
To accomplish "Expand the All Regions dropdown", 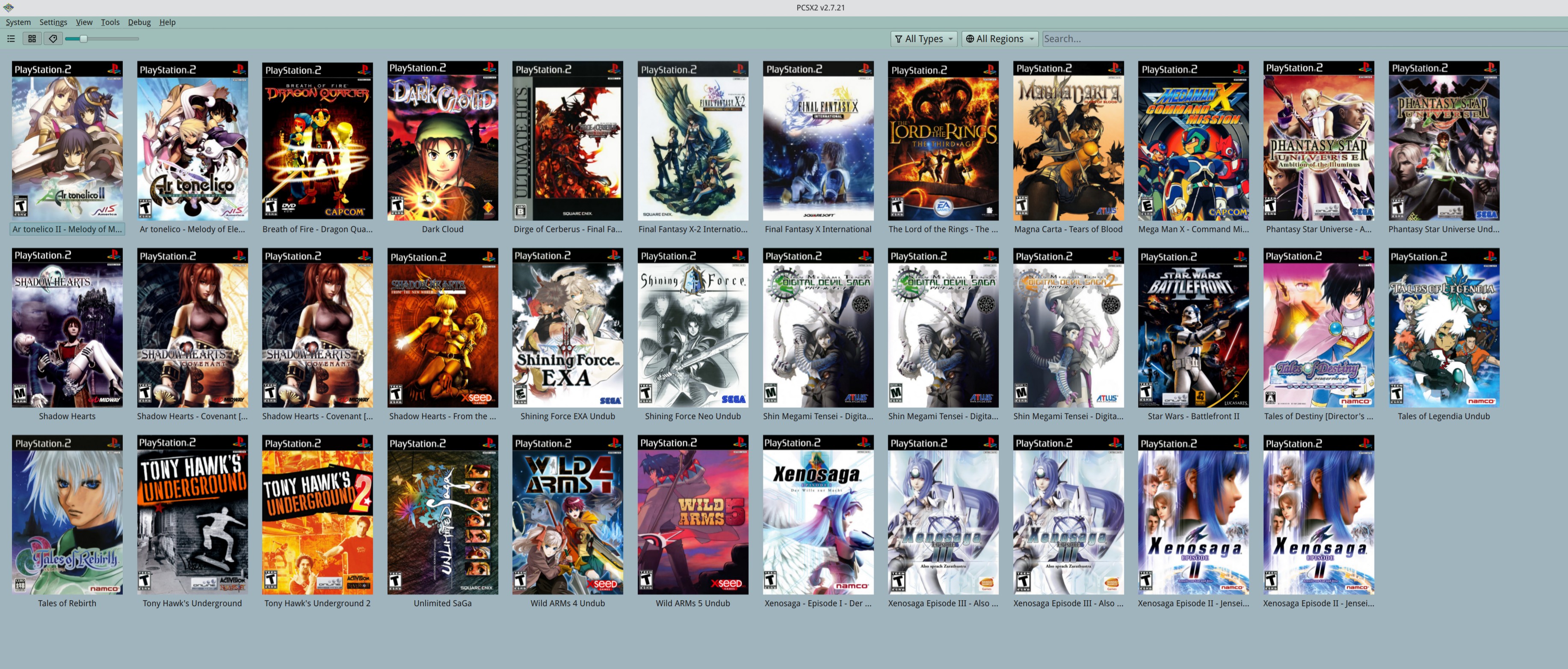I will tap(1000, 39).
